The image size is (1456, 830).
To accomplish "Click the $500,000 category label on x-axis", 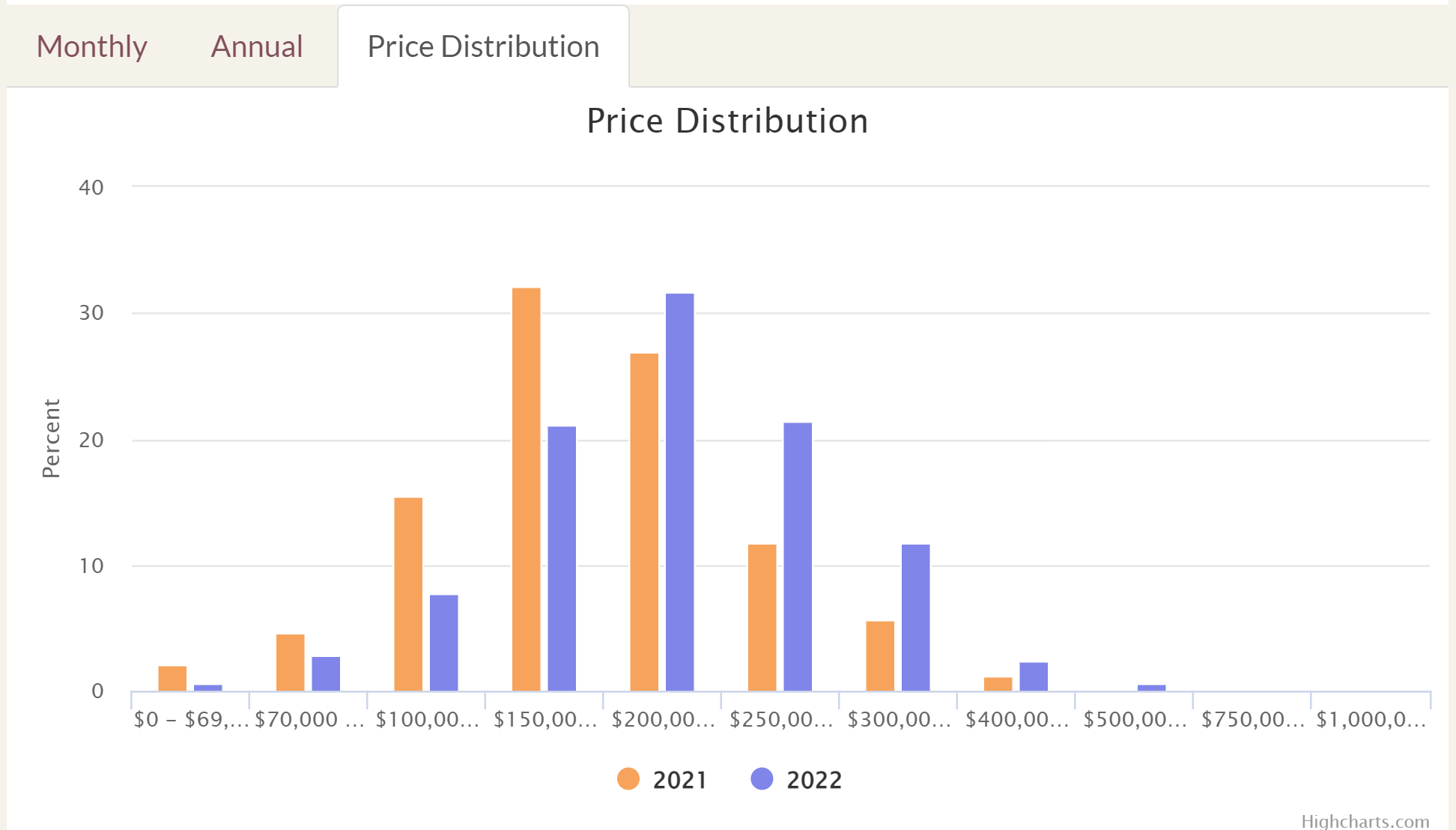I will click(x=1134, y=718).
